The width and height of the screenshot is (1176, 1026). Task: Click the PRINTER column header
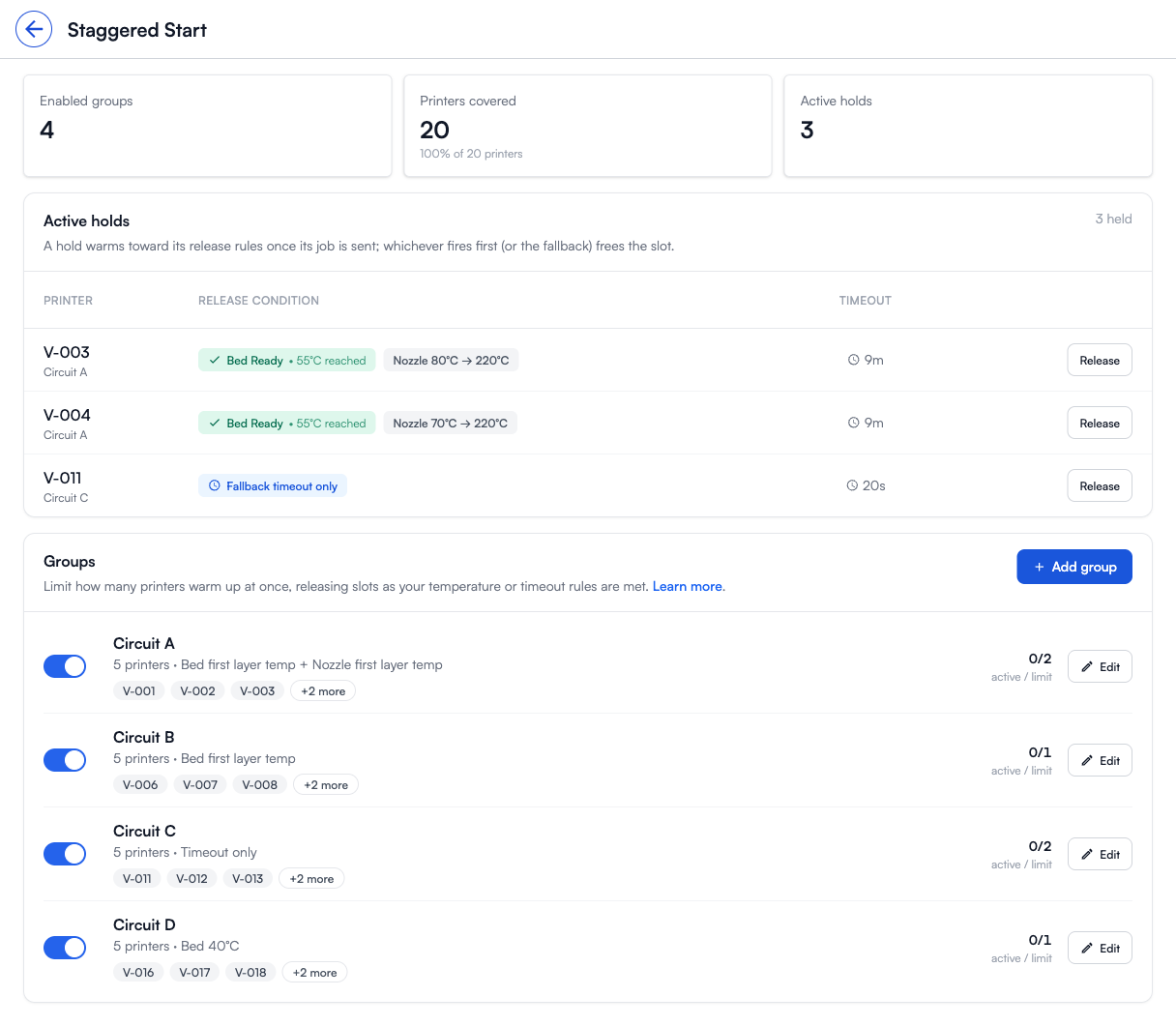pyautogui.click(x=68, y=301)
